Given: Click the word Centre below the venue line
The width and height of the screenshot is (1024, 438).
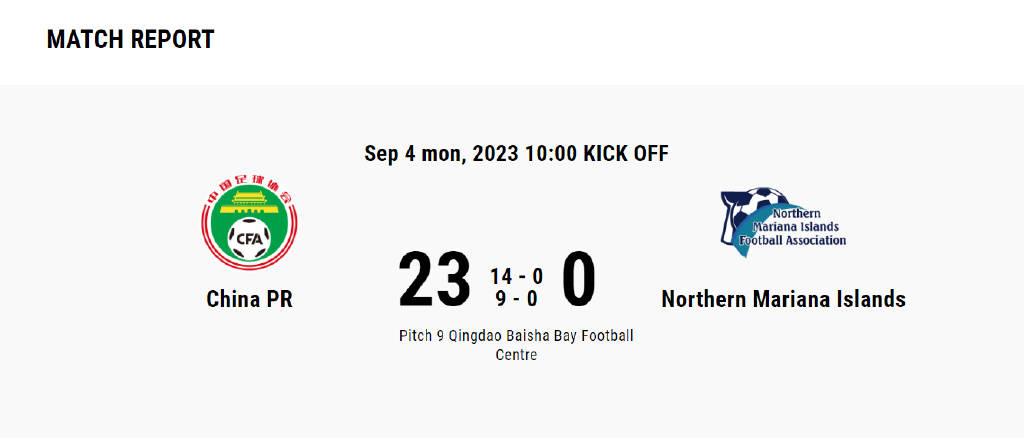Looking at the screenshot, I should (x=517, y=355).
